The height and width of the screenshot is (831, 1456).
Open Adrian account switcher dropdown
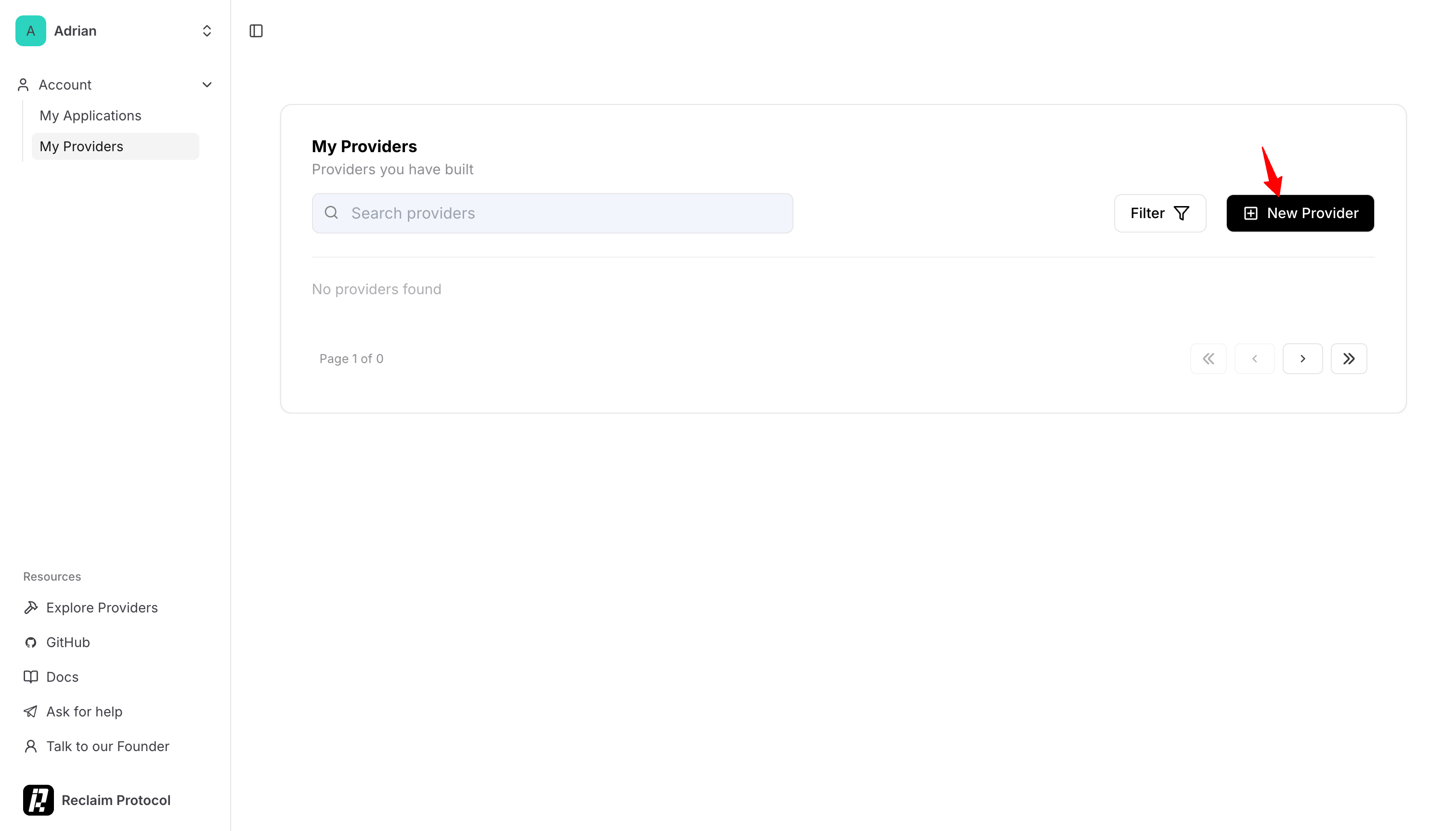207,31
